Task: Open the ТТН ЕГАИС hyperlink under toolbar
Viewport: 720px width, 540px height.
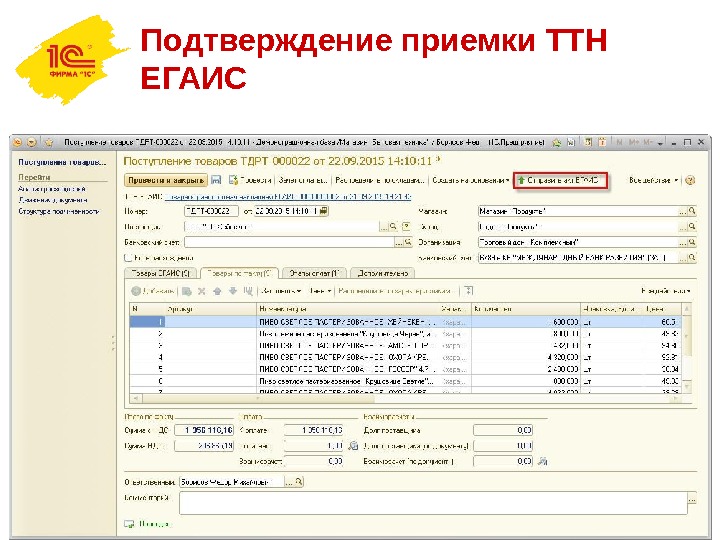Action: (x=287, y=197)
